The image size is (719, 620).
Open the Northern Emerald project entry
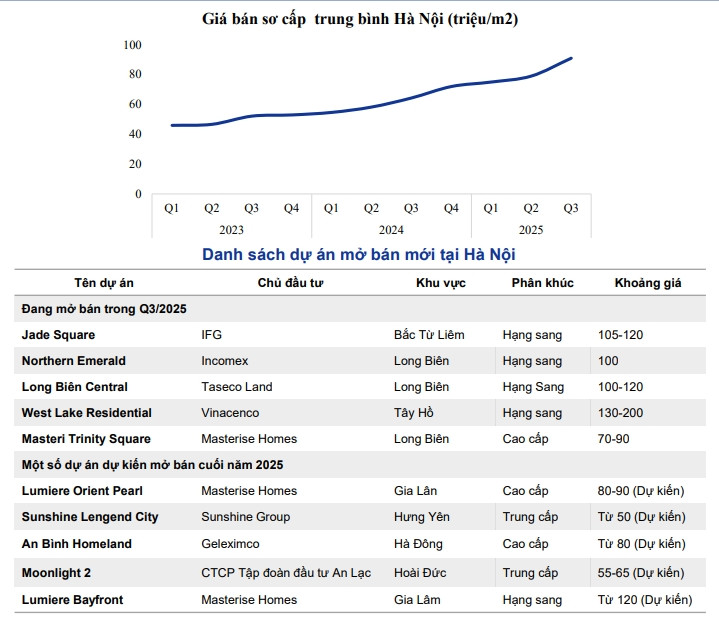click(x=74, y=361)
